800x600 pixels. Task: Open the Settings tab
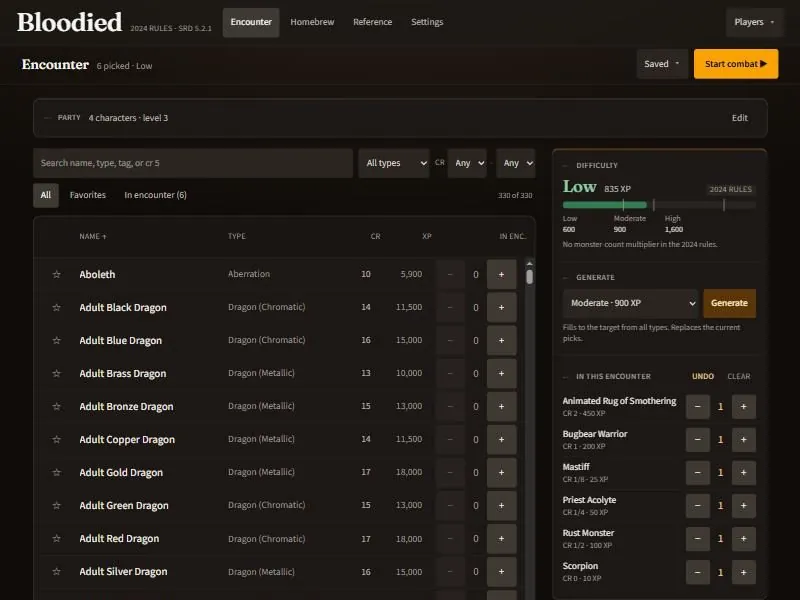[427, 22]
